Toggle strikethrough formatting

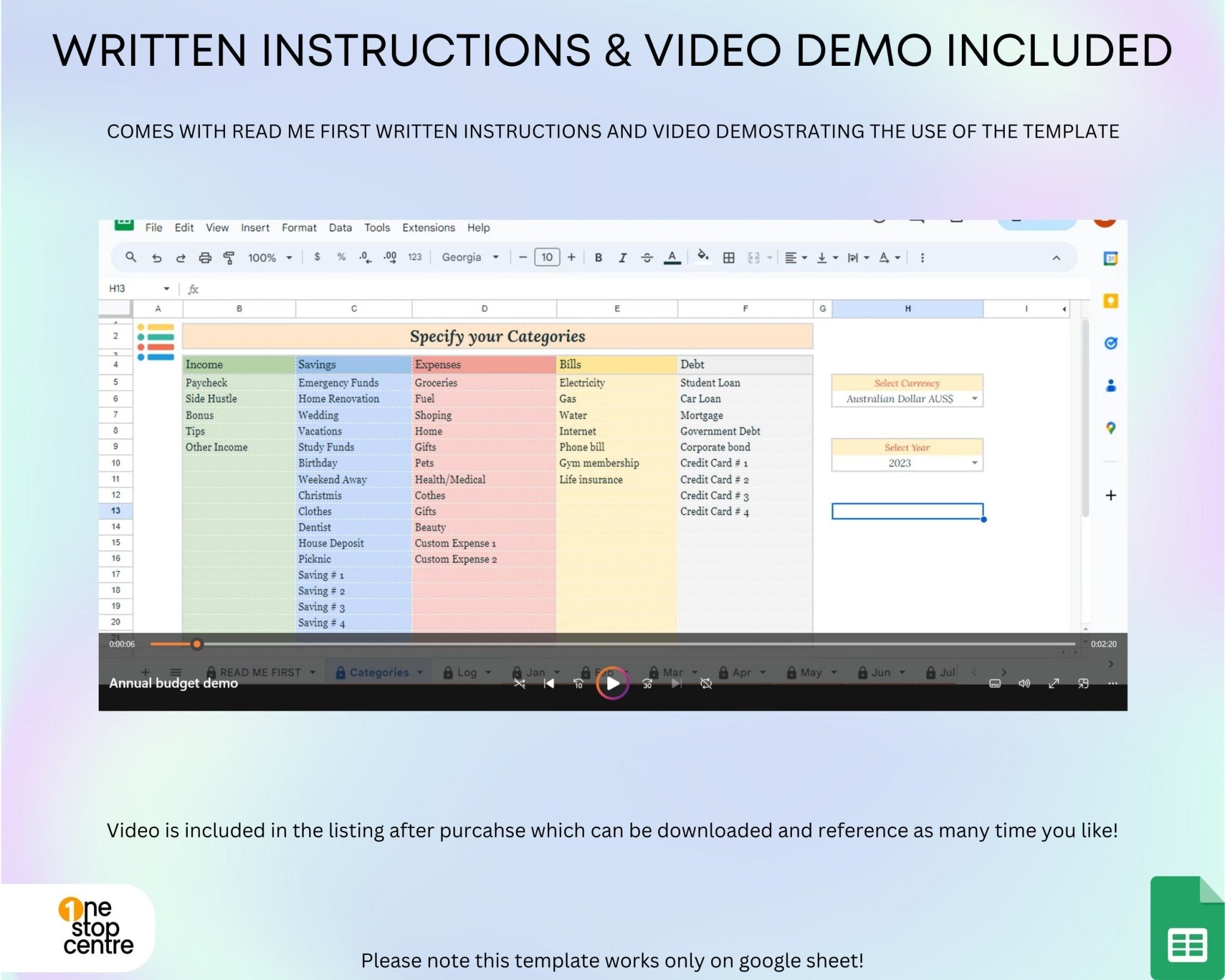(x=647, y=257)
